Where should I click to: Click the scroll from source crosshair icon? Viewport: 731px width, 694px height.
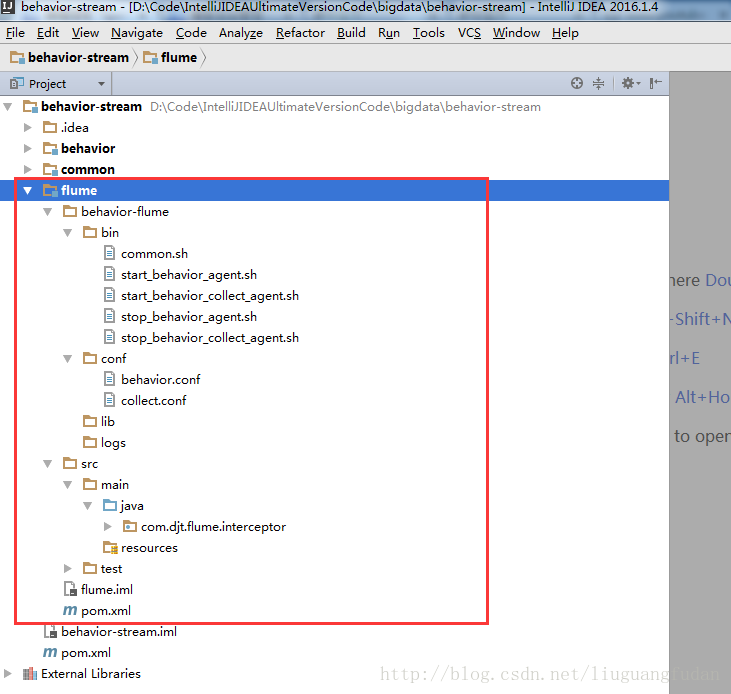[x=577, y=83]
